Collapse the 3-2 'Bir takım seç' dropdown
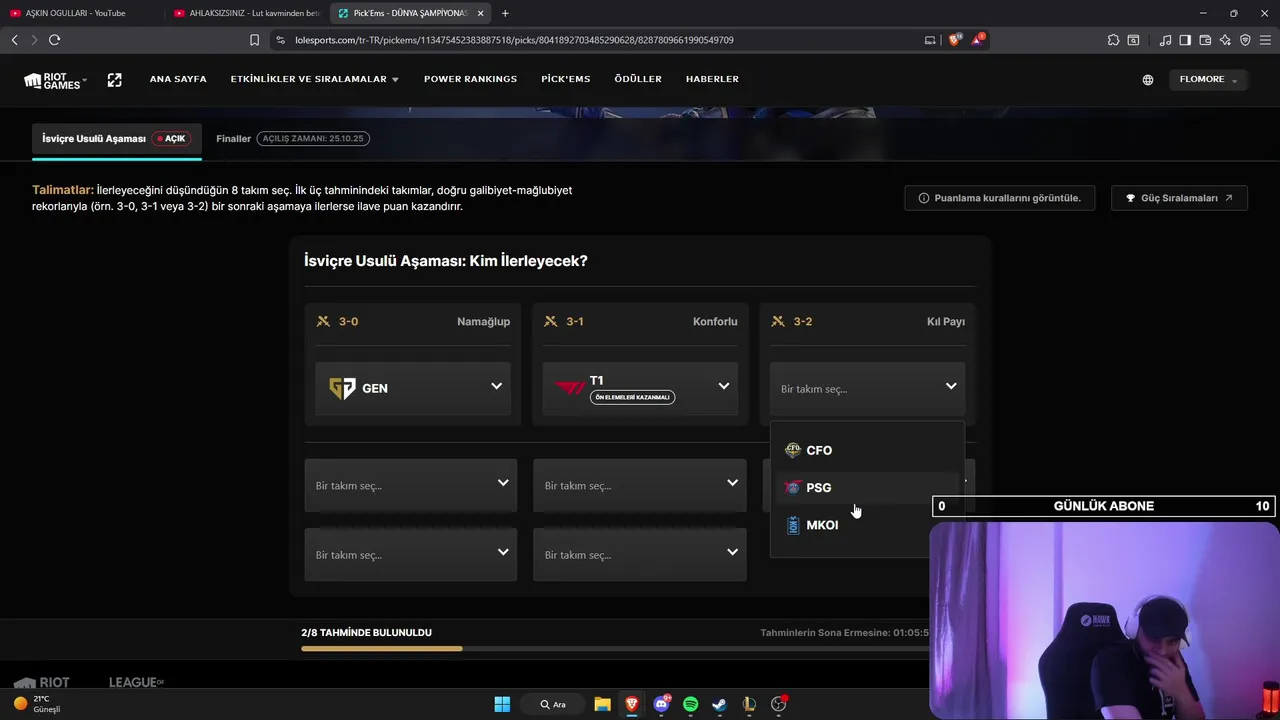 (867, 388)
